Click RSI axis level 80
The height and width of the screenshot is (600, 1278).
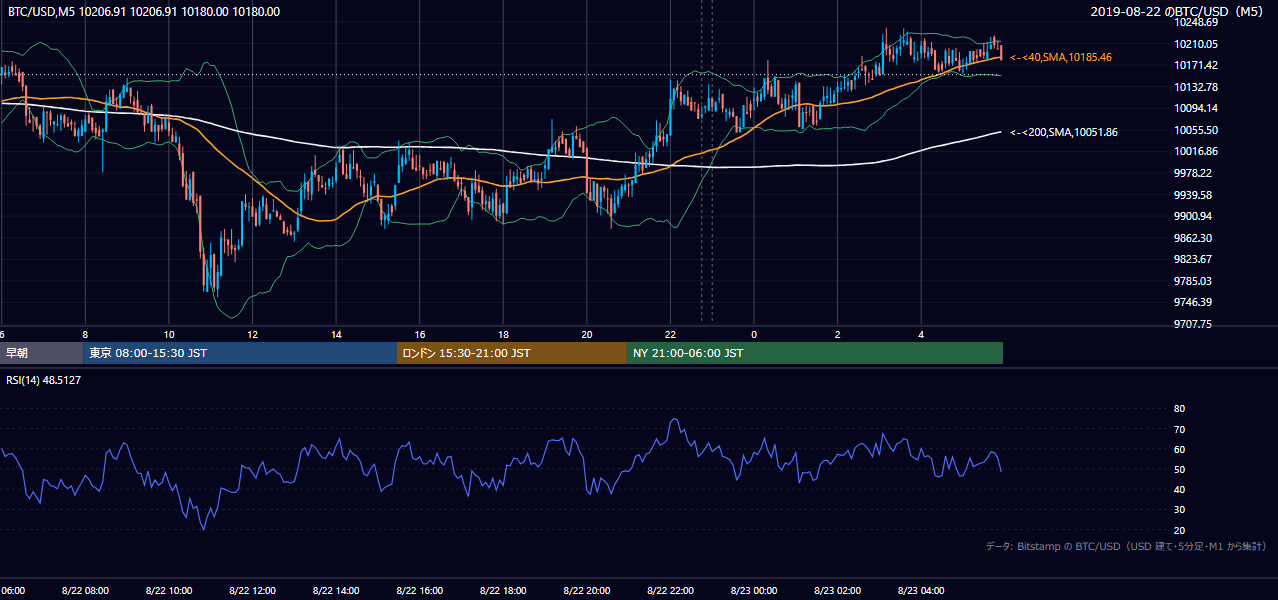(x=1179, y=409)
